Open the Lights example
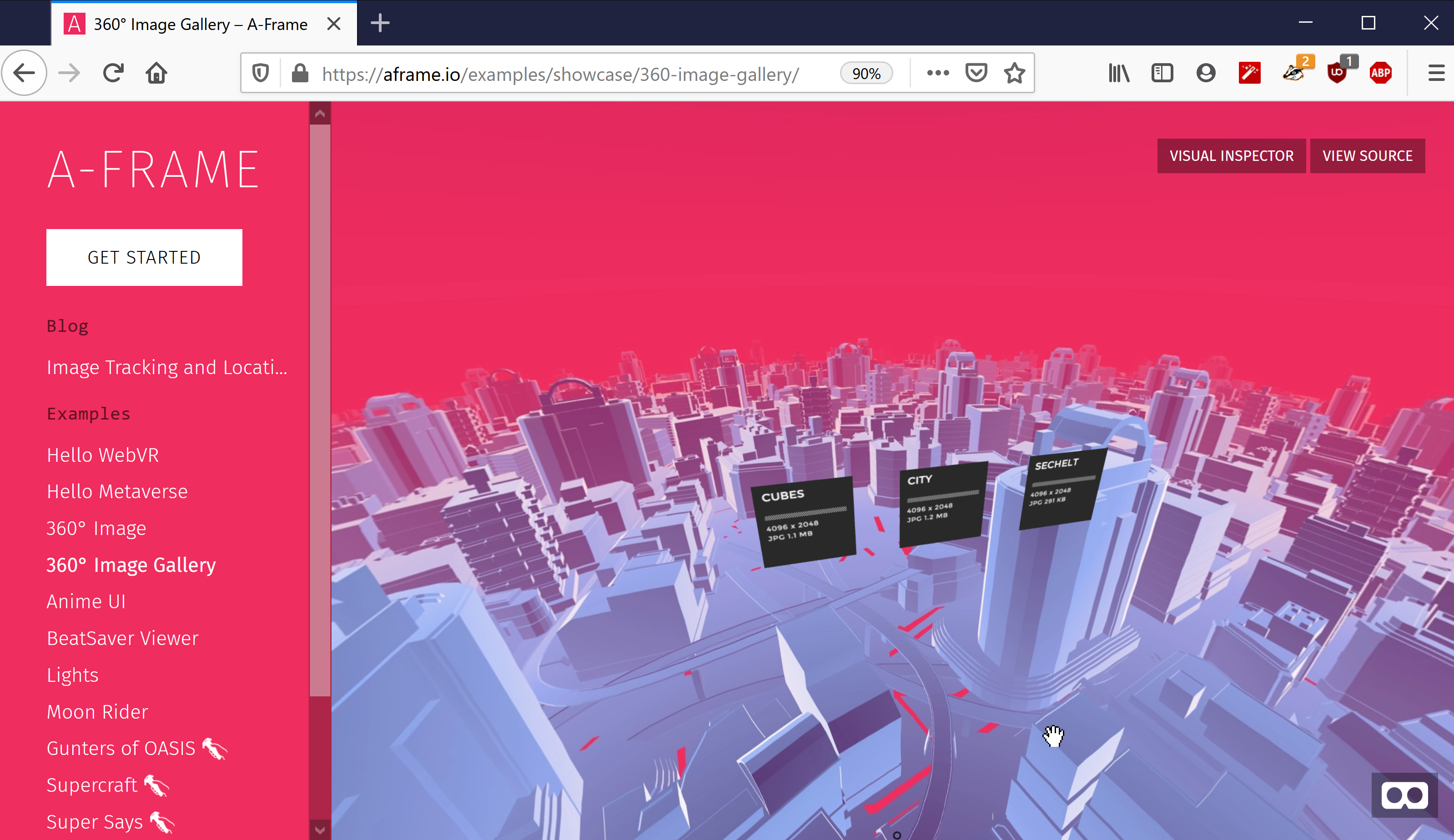Image resolution: width=1454 pixels, height=840 pixels. click(x=73, y=675)
